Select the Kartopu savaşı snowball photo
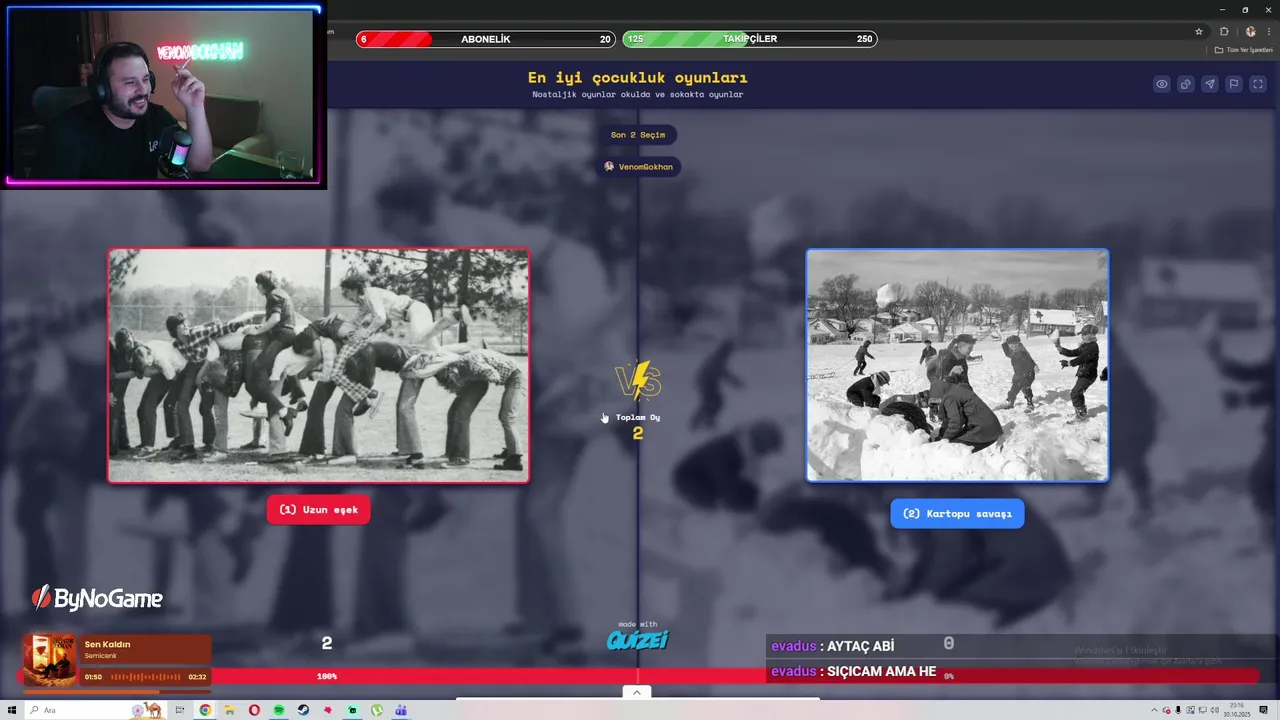This screenshot has height=720, width=1280. (957, 365)
